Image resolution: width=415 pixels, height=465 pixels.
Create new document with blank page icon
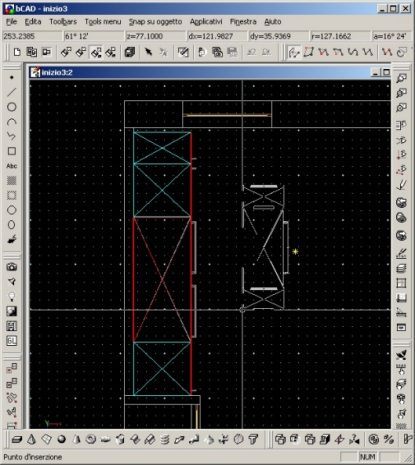point(17,52)
